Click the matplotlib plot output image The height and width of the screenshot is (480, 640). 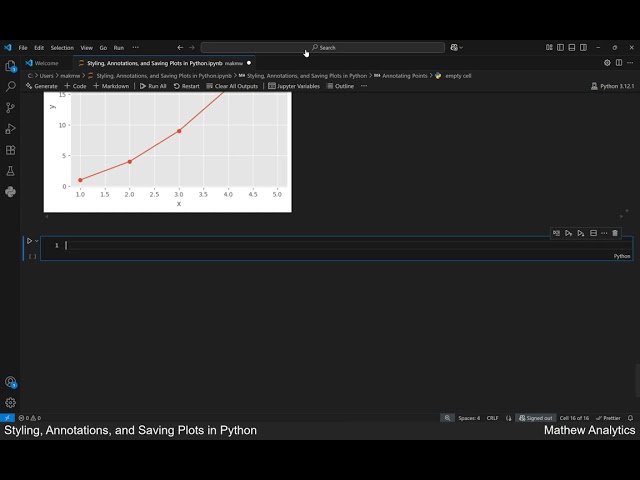coord(168,152)
